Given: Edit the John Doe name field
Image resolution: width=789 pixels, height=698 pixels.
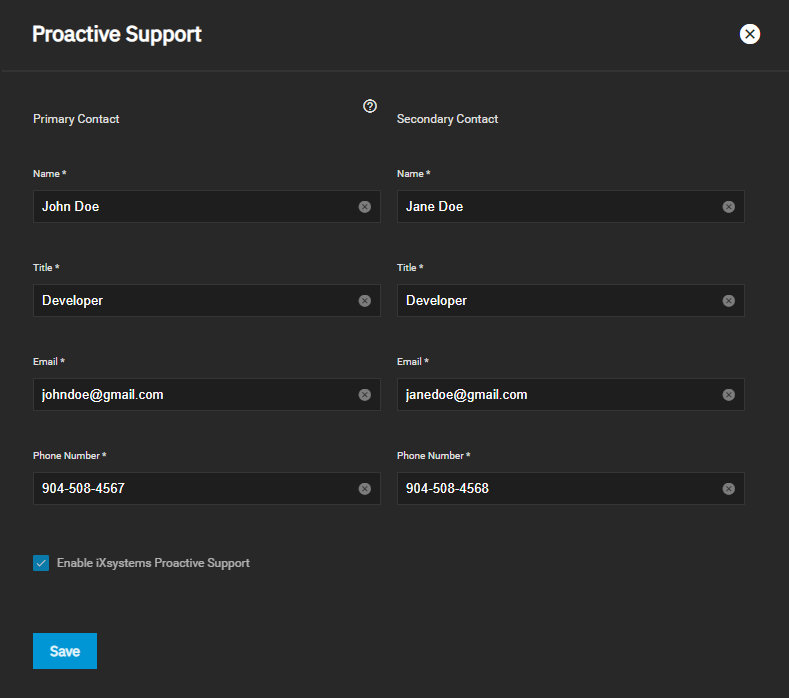Looking at the screenshot, I should 190,207.
